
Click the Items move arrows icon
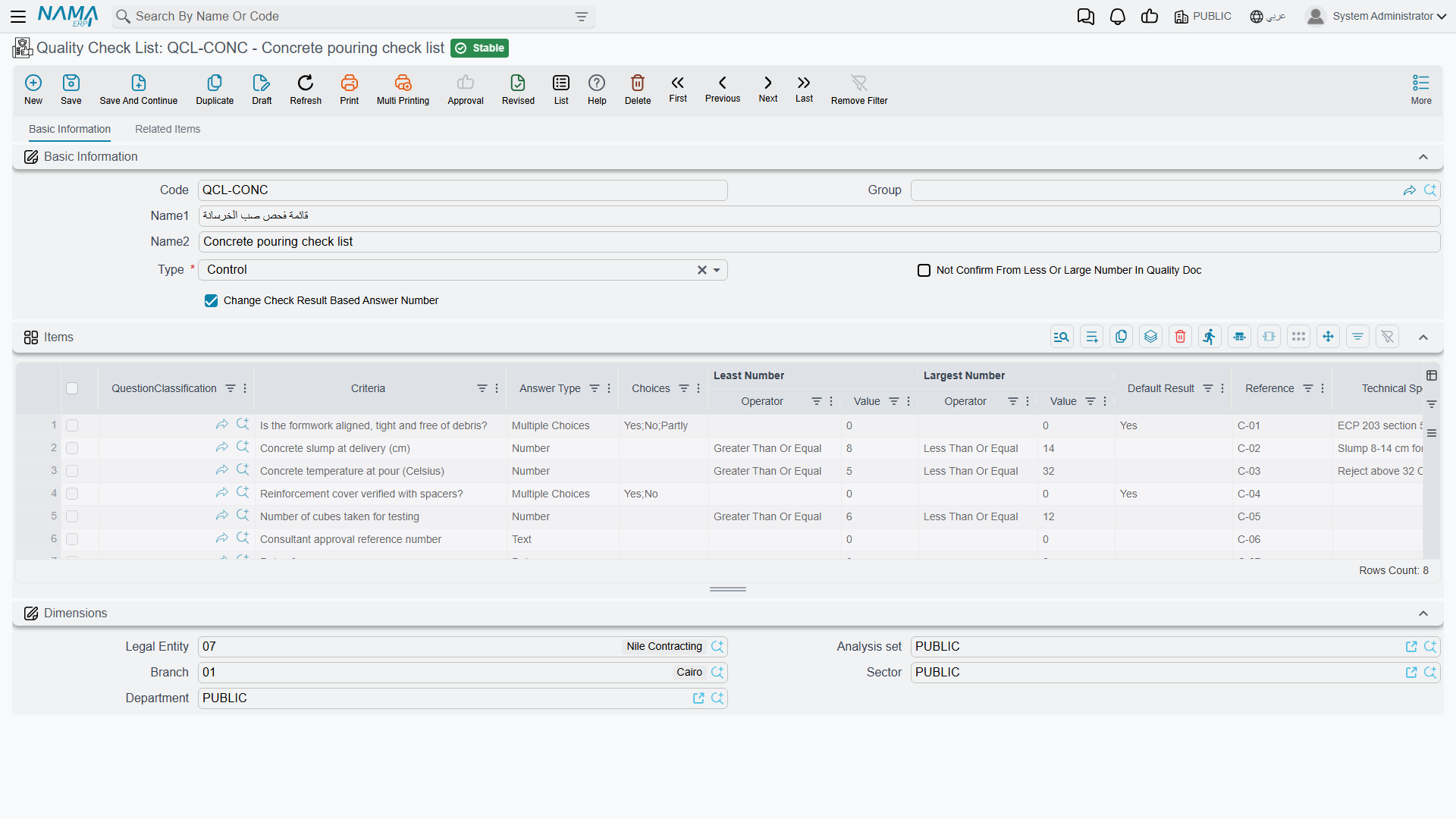click(1329, 337)
